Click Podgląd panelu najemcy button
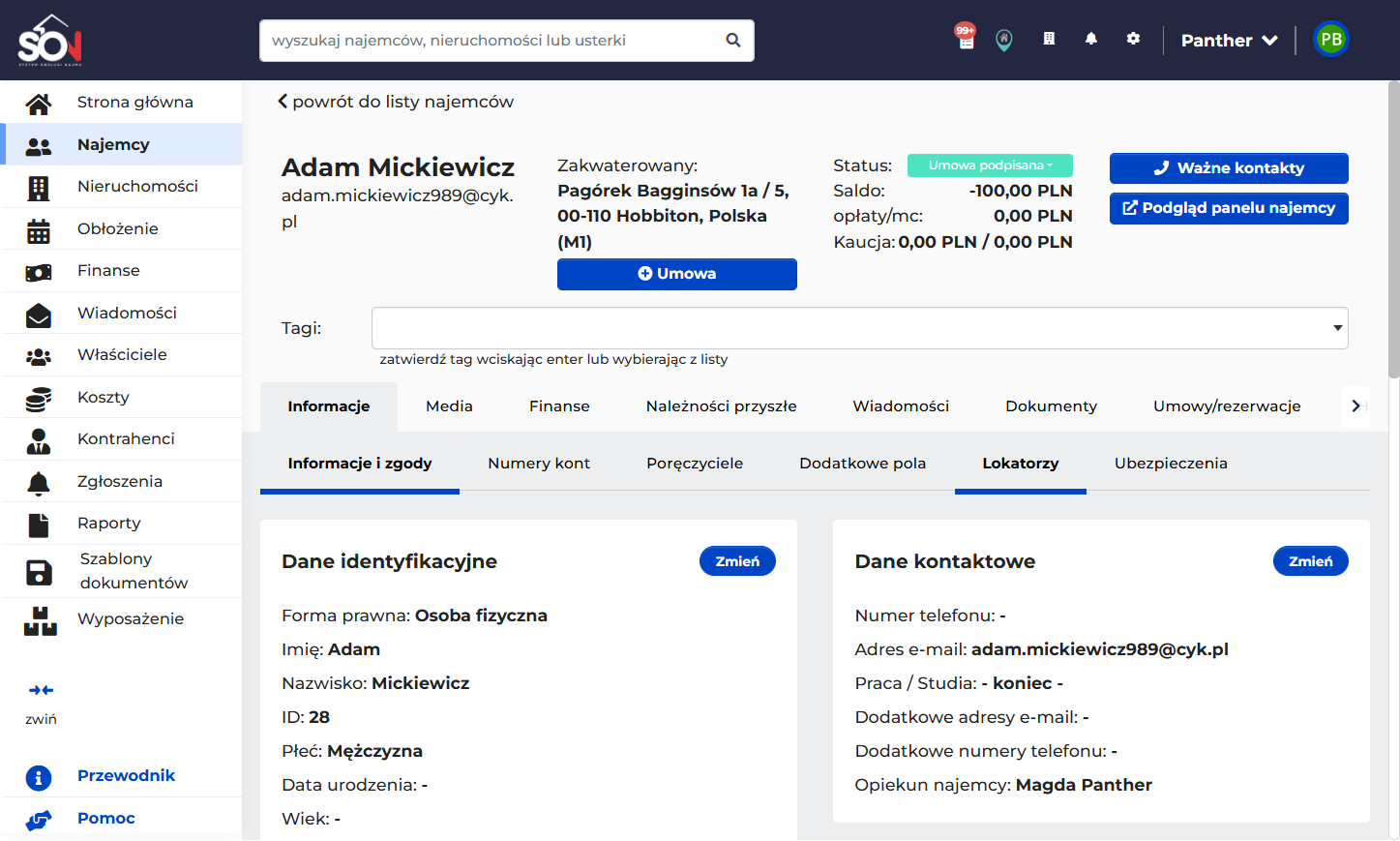The width and height of the screenshot is (1400, 841). [1229, 208]
